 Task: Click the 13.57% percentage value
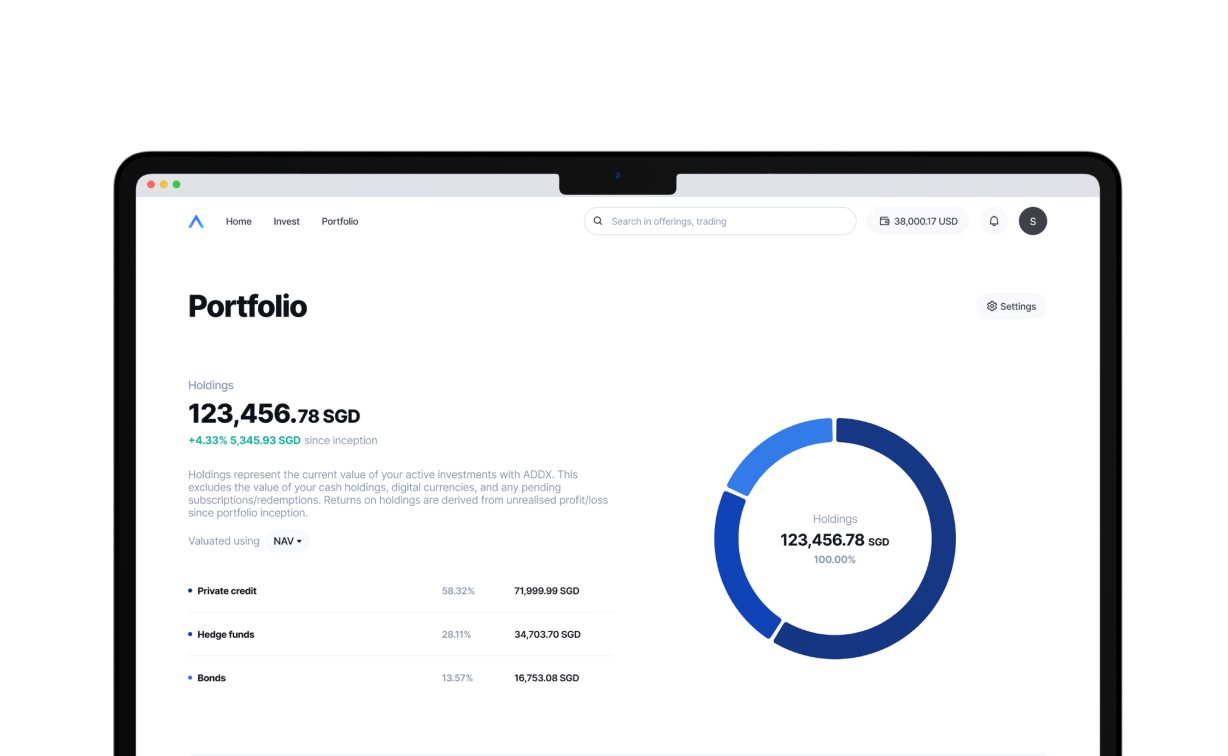tap(457, 678)
